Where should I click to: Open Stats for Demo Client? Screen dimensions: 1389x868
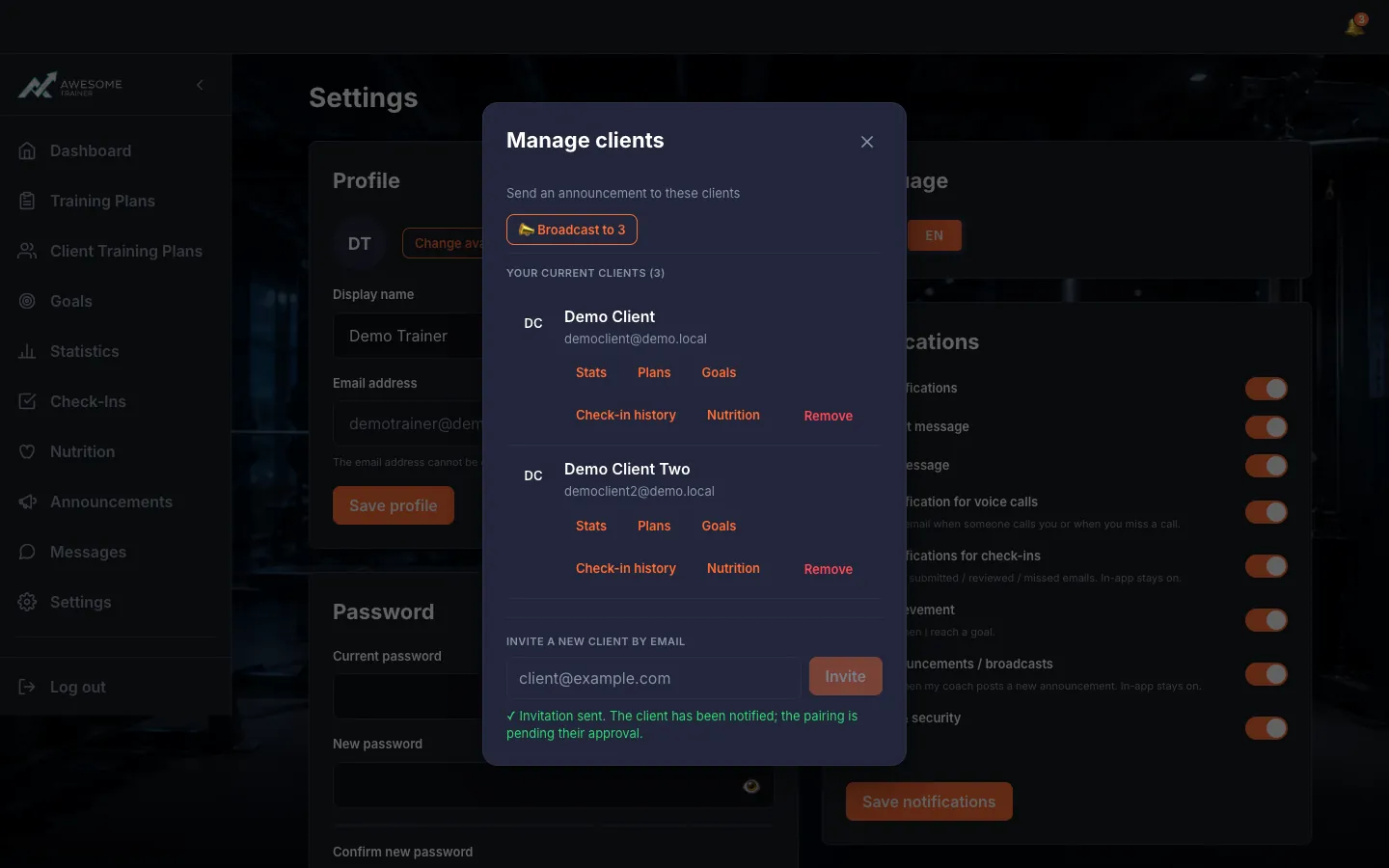[591, 372]
